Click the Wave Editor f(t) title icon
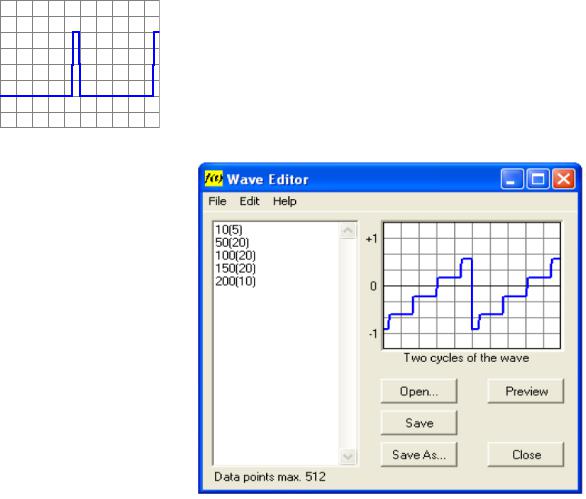This screenshot has height=499, width=586. coord(214,178)
